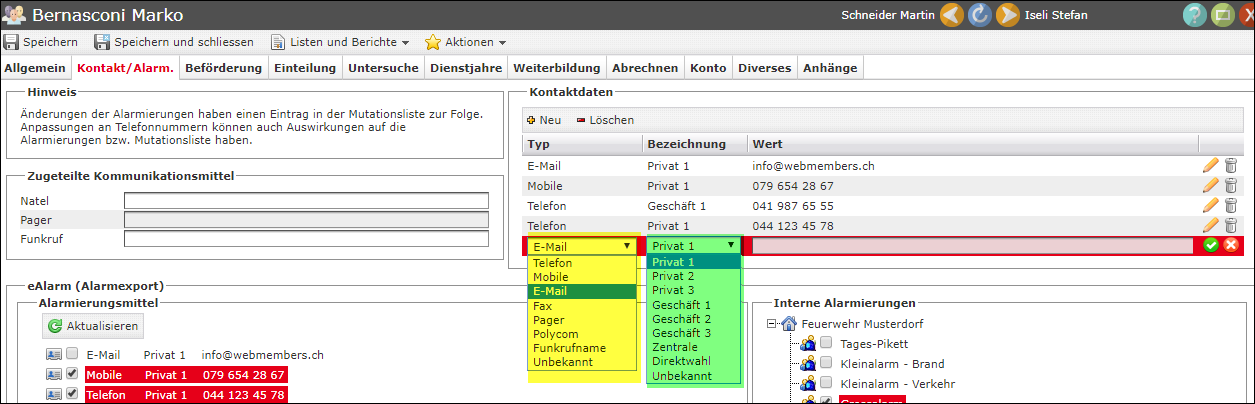This screenshot has width=1255, height=404.
Task: Switch to the Allgemein tab
Action: 35,68
